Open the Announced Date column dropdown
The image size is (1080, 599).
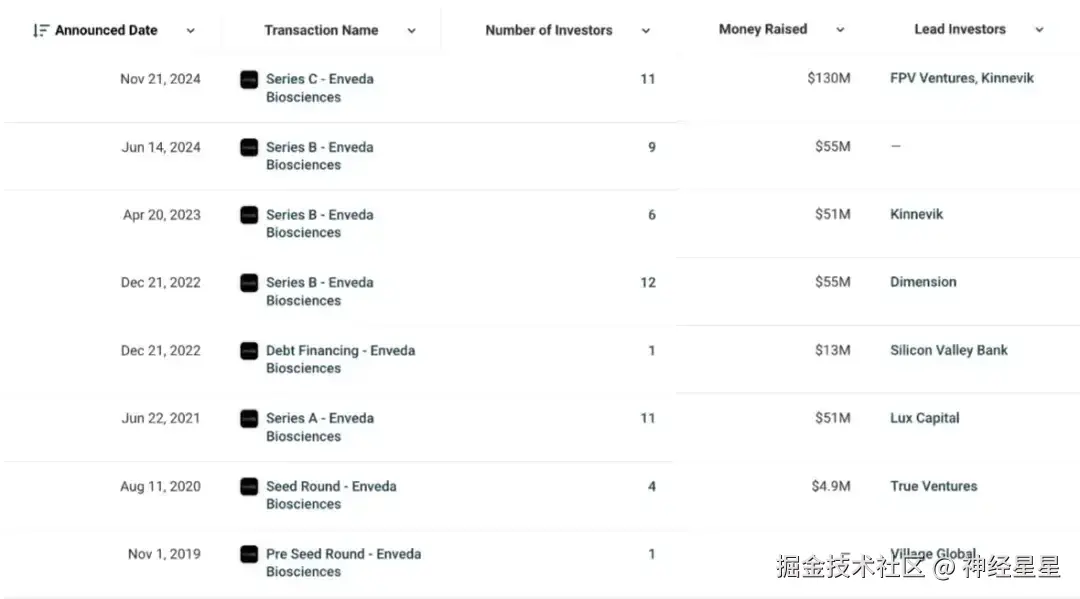pos(191,31)
